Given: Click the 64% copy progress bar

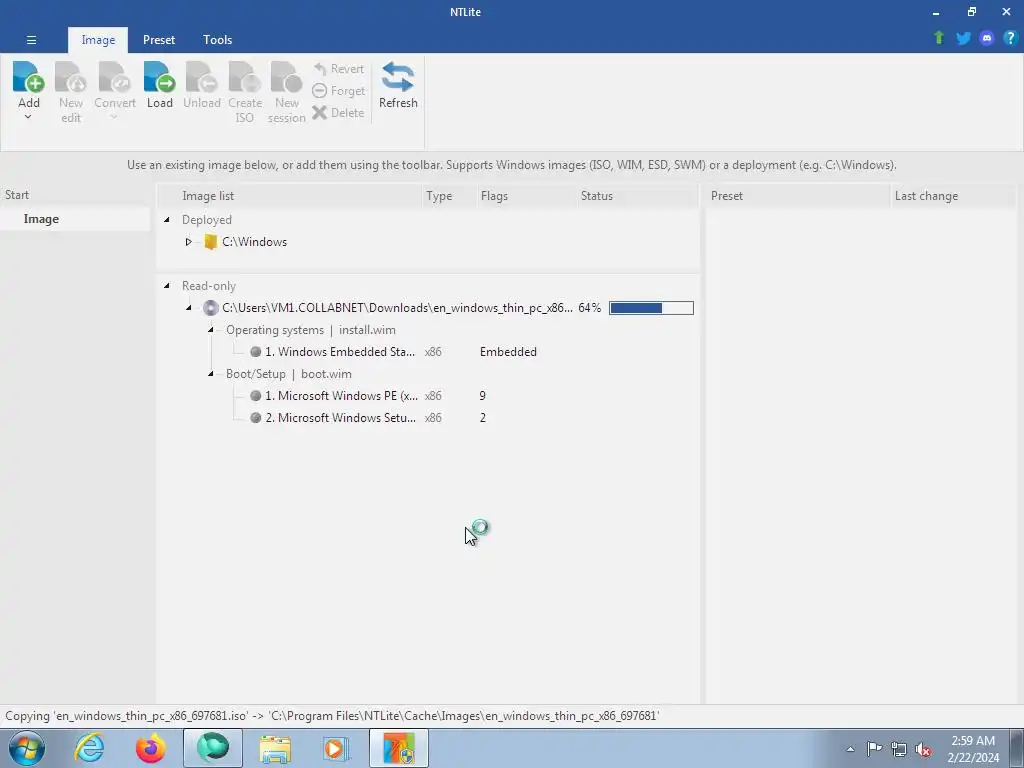Looking at the screenshot, I should coord(651,308).
